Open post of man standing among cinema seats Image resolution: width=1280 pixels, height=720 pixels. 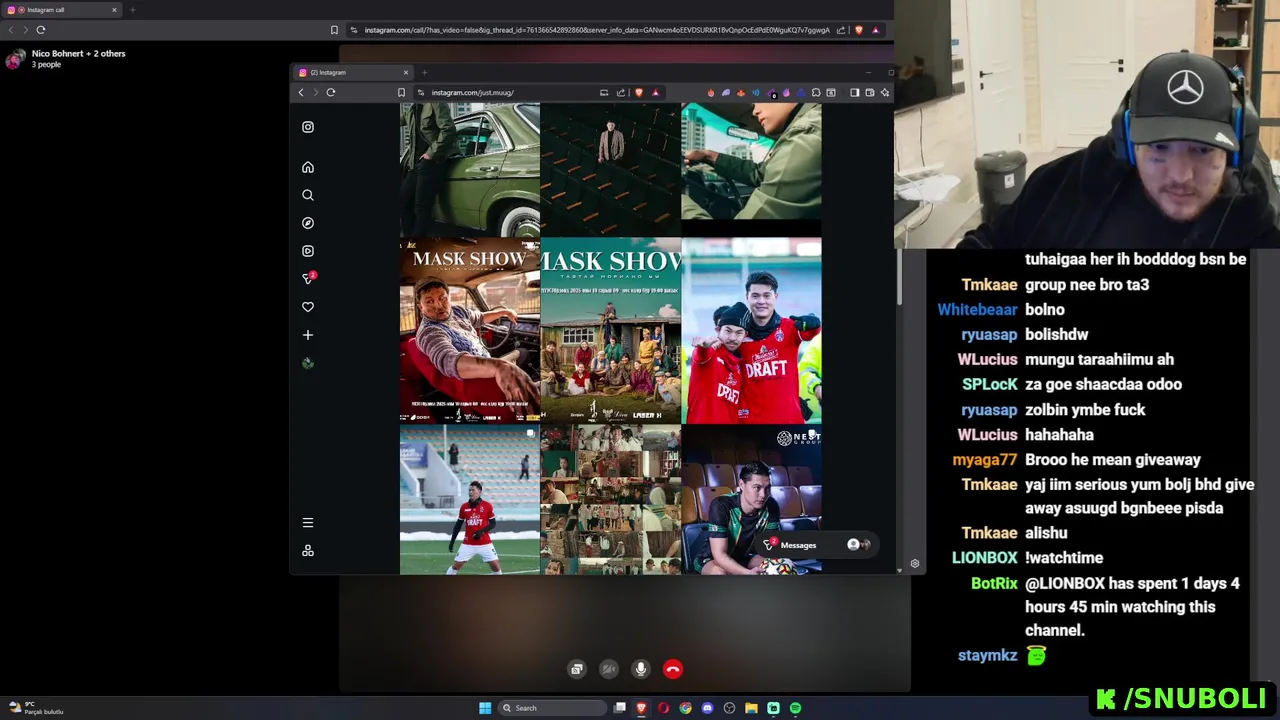tap(610, 169)
